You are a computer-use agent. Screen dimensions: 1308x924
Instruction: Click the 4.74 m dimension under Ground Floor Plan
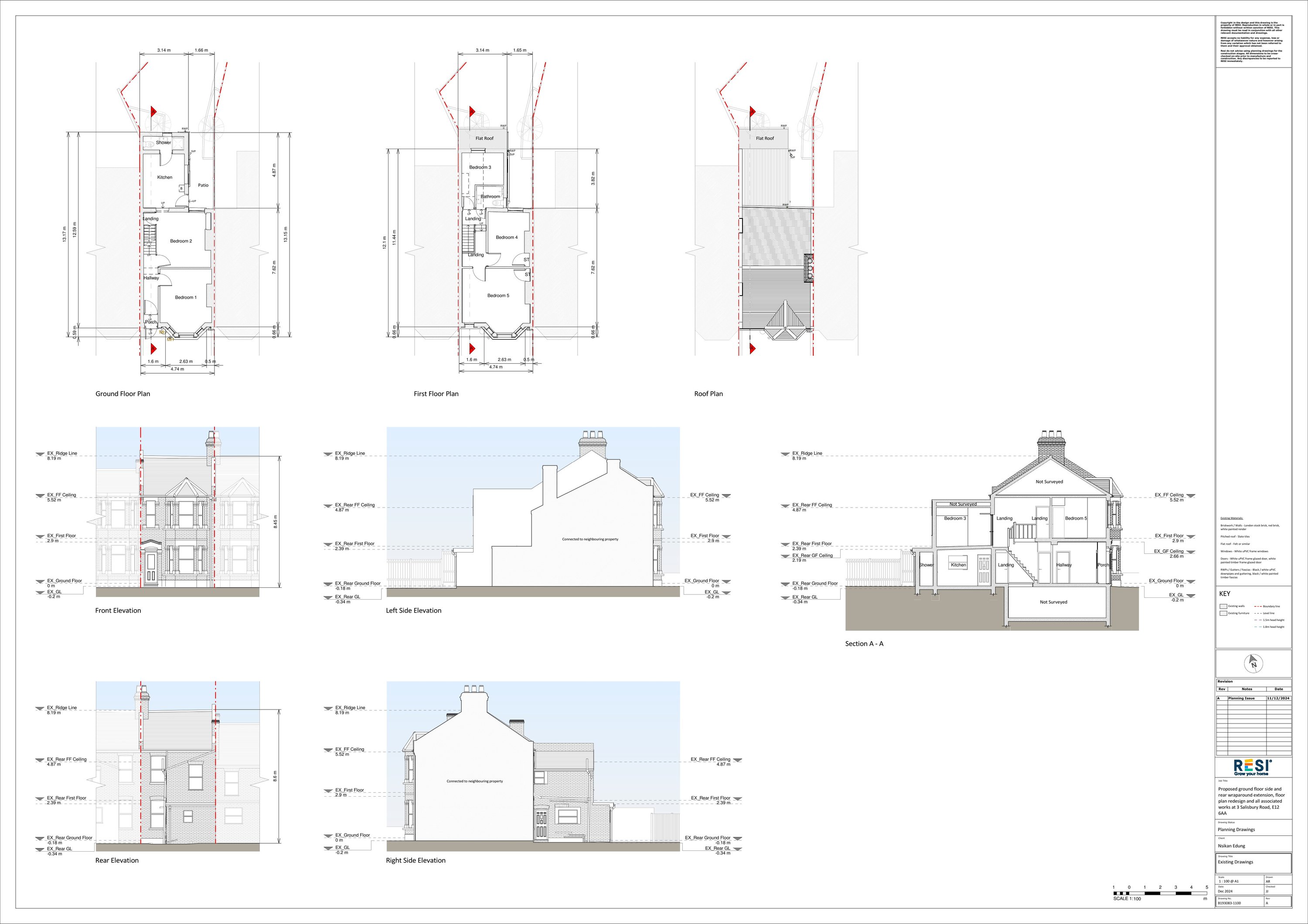(177, 369)
